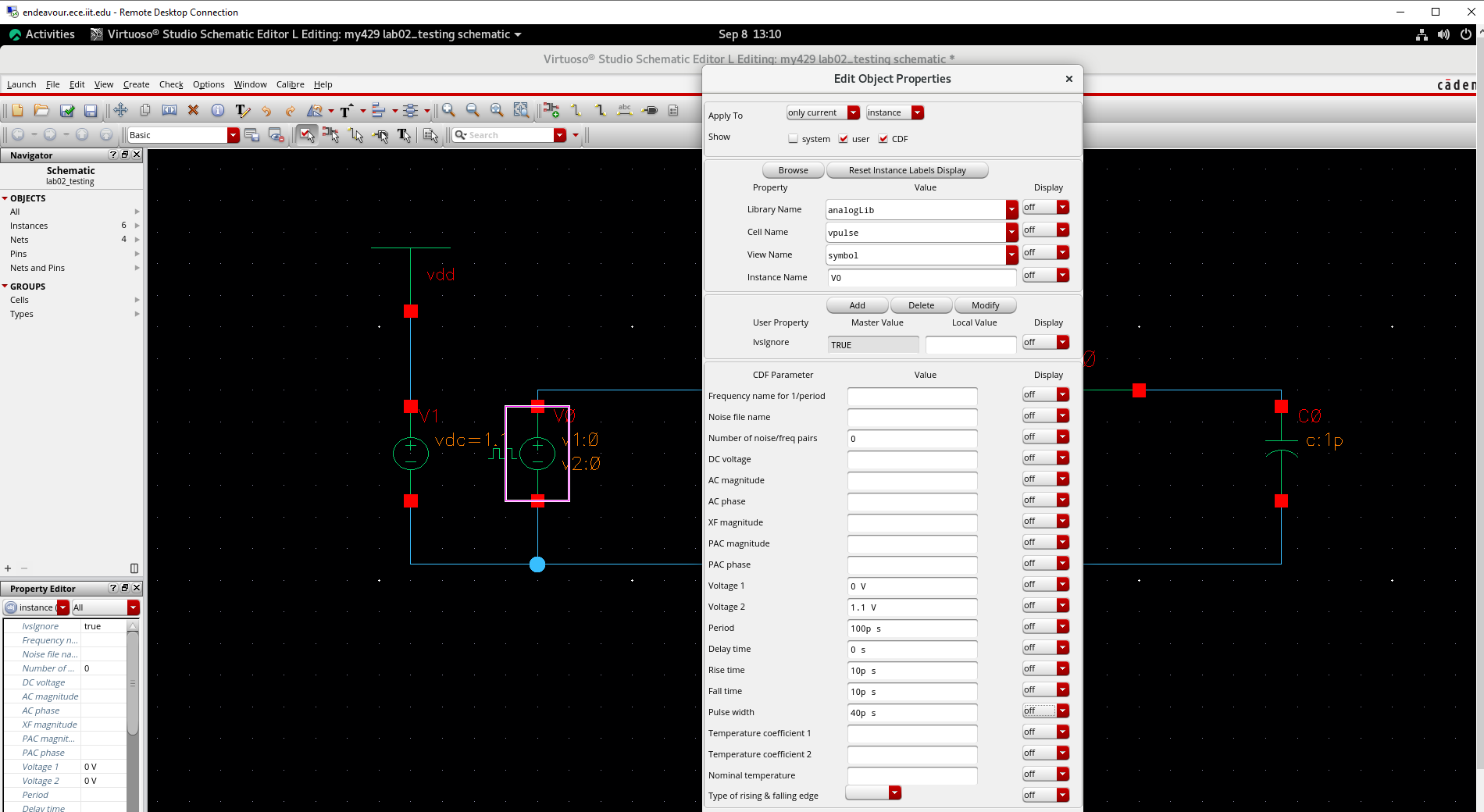
Task: Click the Instance Name field V0
Action: [x=922, y=277]
